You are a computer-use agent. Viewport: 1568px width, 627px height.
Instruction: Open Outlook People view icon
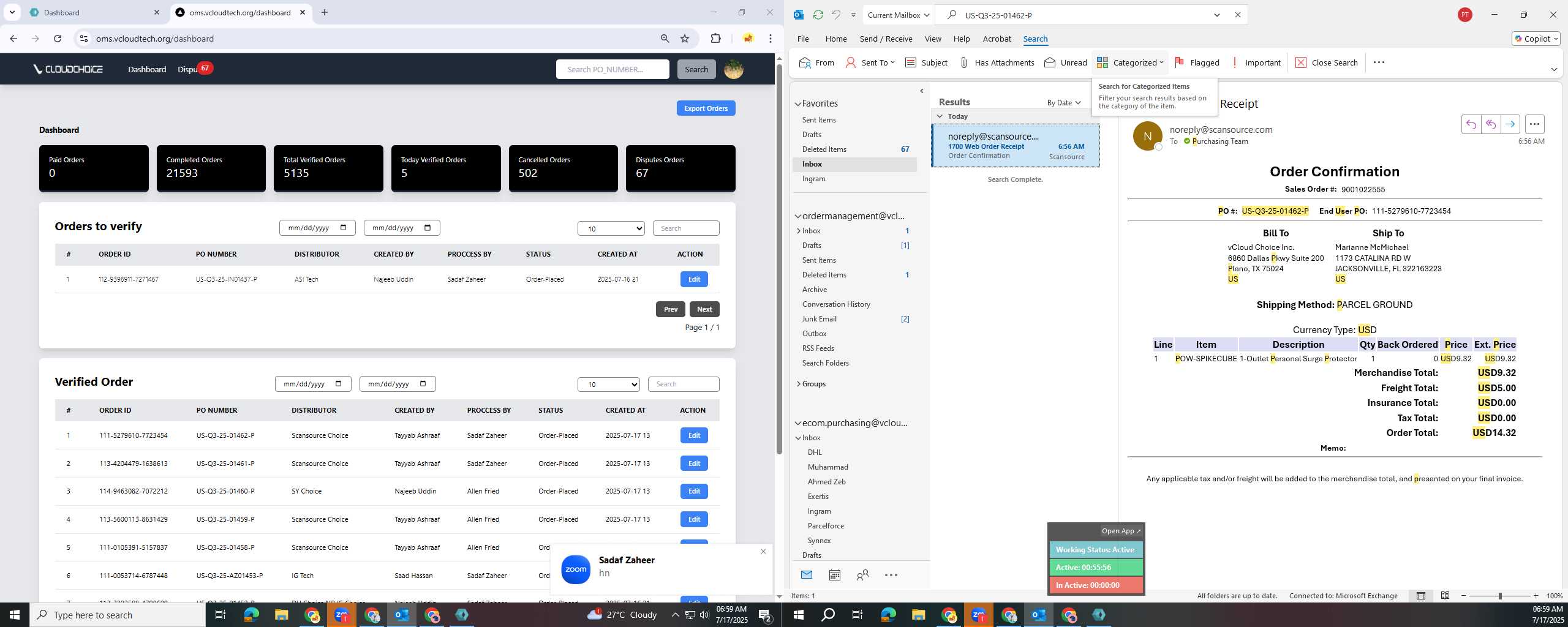pyautogui.click(x=862, y=575)
